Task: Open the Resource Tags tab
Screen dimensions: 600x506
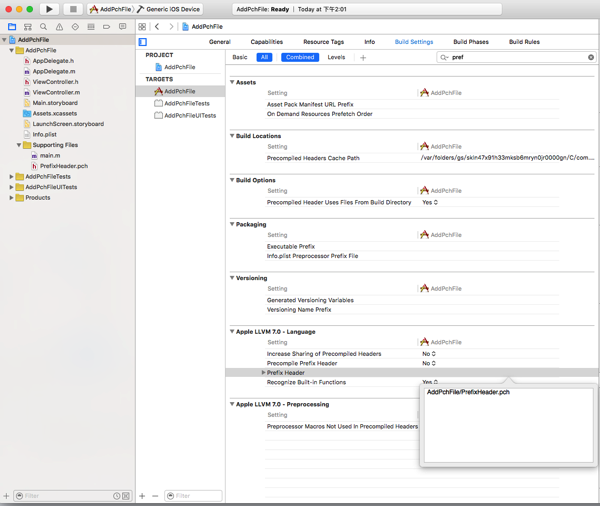Action: tap(323, 42)
